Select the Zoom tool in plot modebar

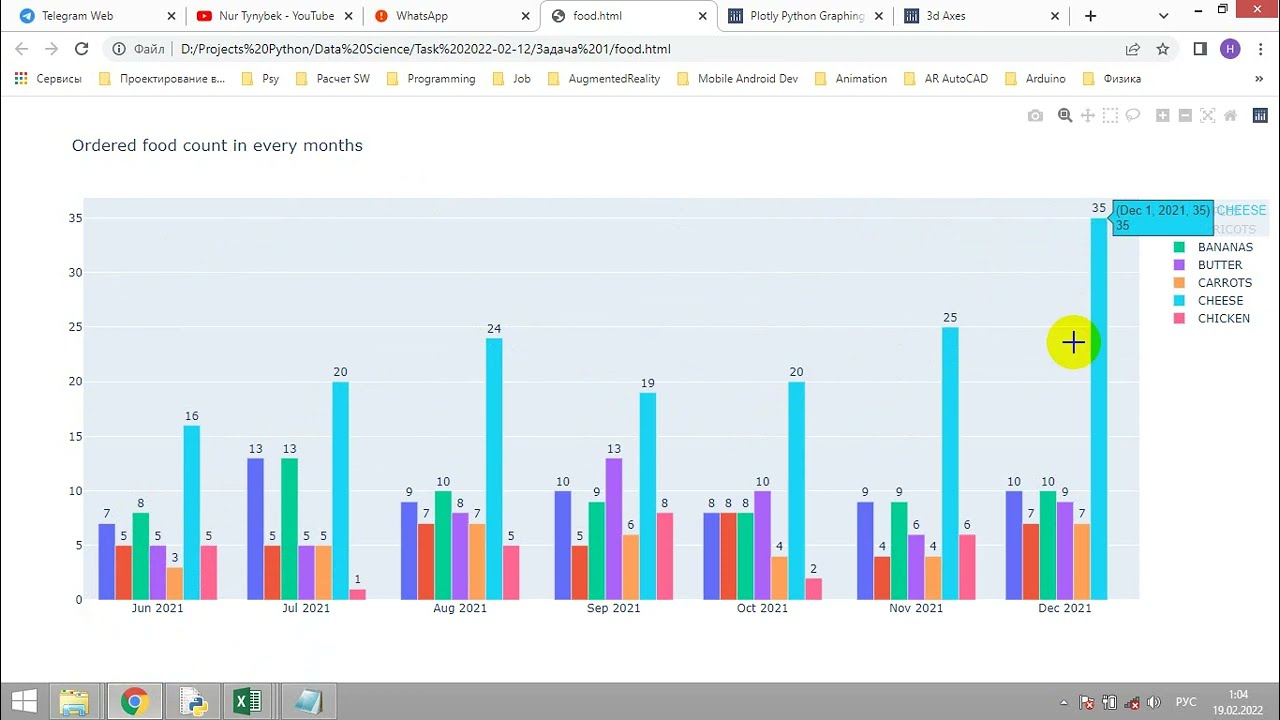point(1065,116)
